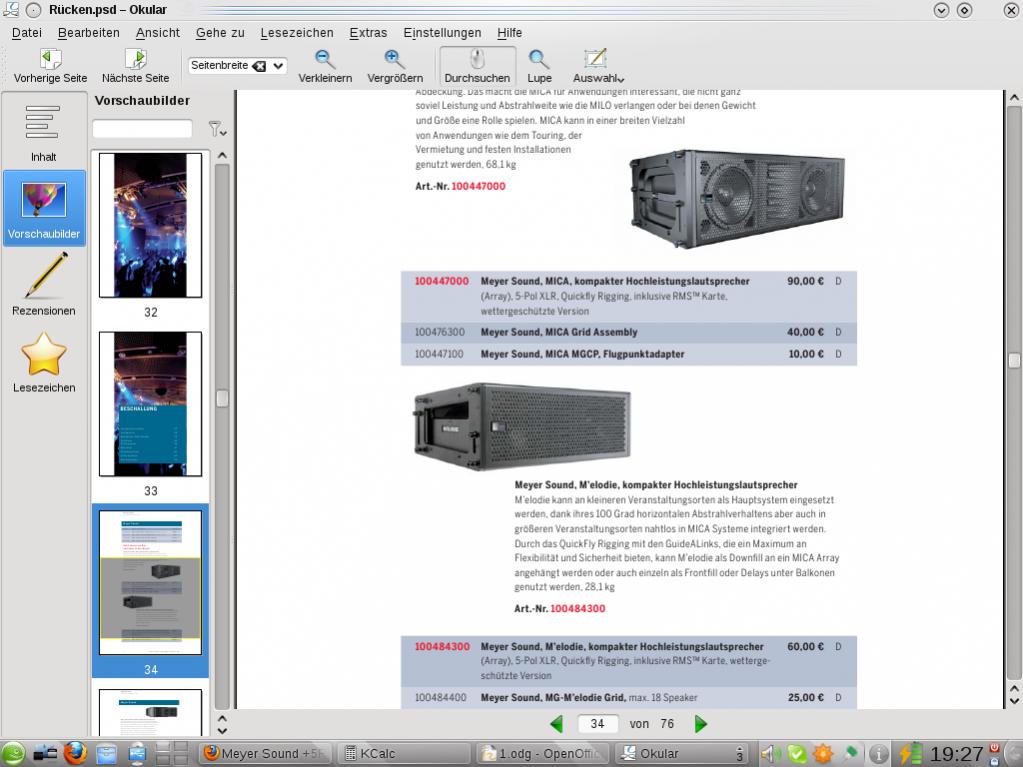
Task: Open the Okular window menu icon
Action: [x=11, y=9]
